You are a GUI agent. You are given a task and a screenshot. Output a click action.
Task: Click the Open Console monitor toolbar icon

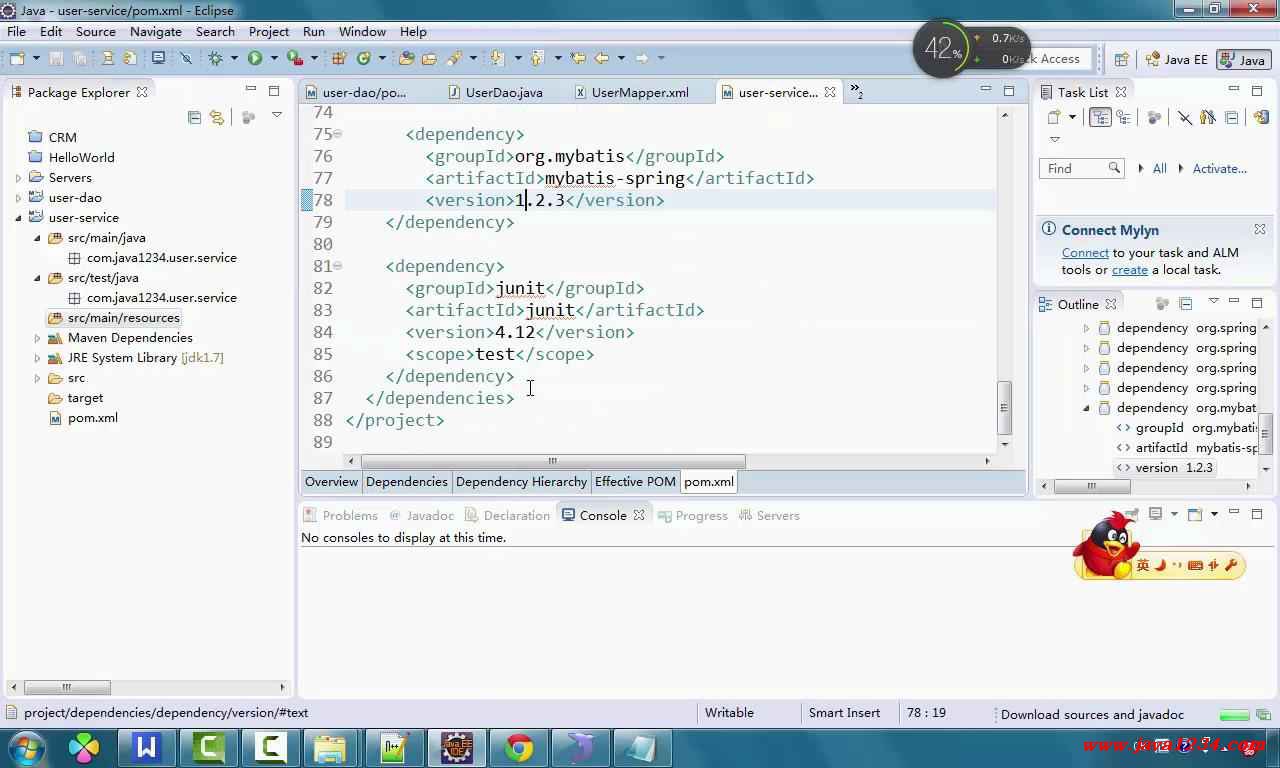(x=158, y=58)
